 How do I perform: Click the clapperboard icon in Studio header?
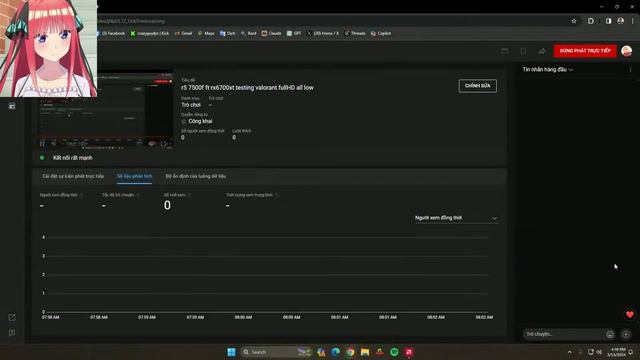(504, 51)
